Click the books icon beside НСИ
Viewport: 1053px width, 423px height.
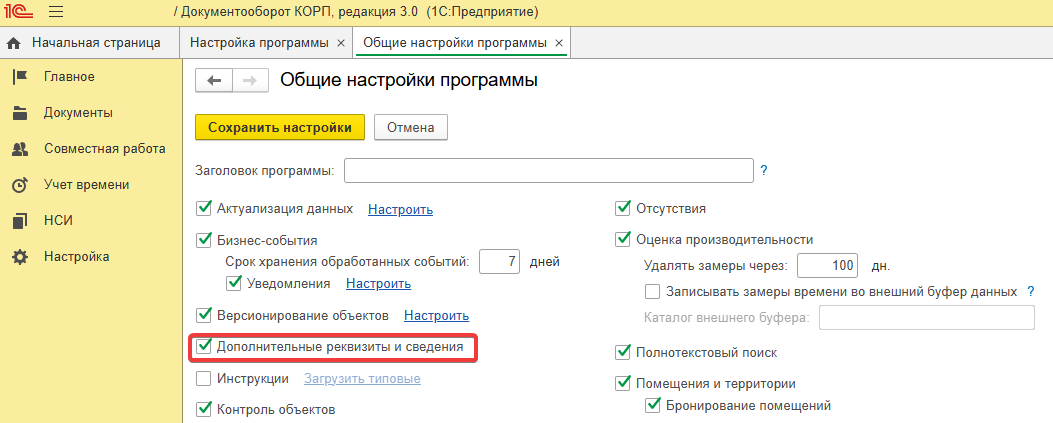coord(20,221)
